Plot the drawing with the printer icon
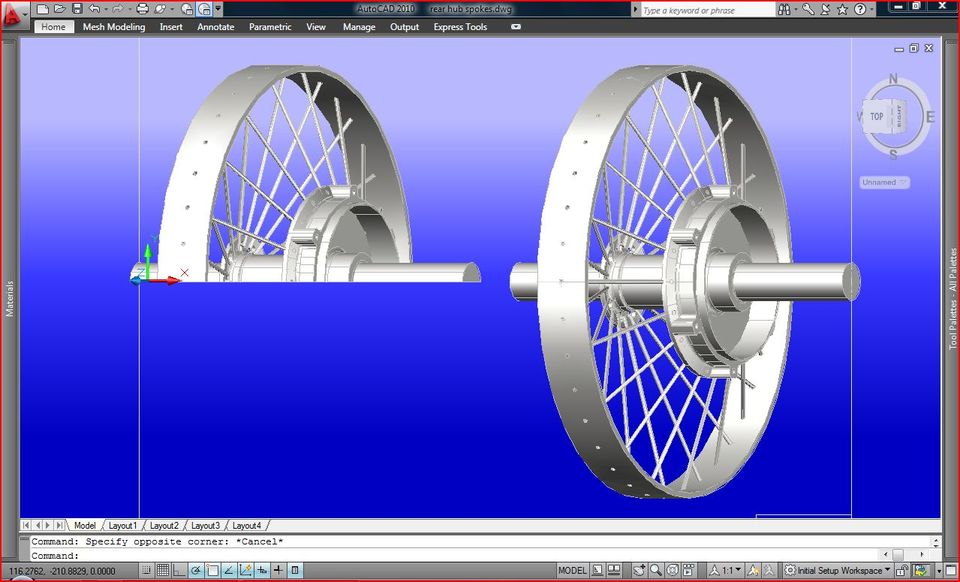The width and height of the screenshot is (960, 582). pos(143,9)
